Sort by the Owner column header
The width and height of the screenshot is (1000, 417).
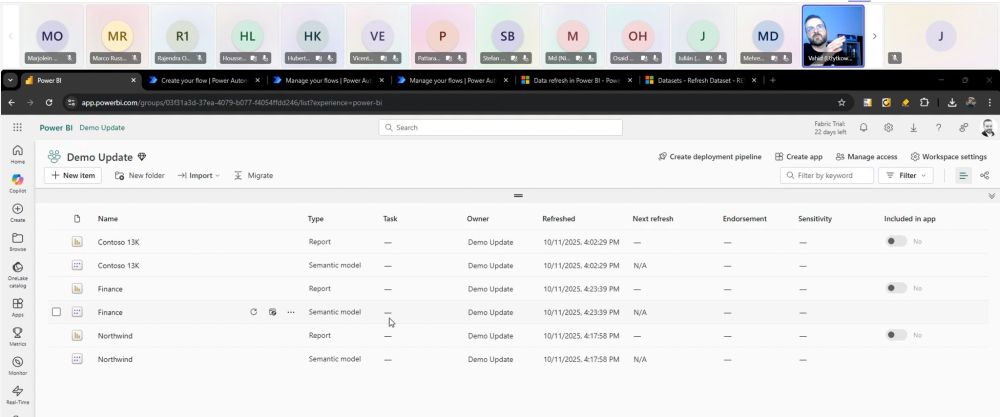478,219
